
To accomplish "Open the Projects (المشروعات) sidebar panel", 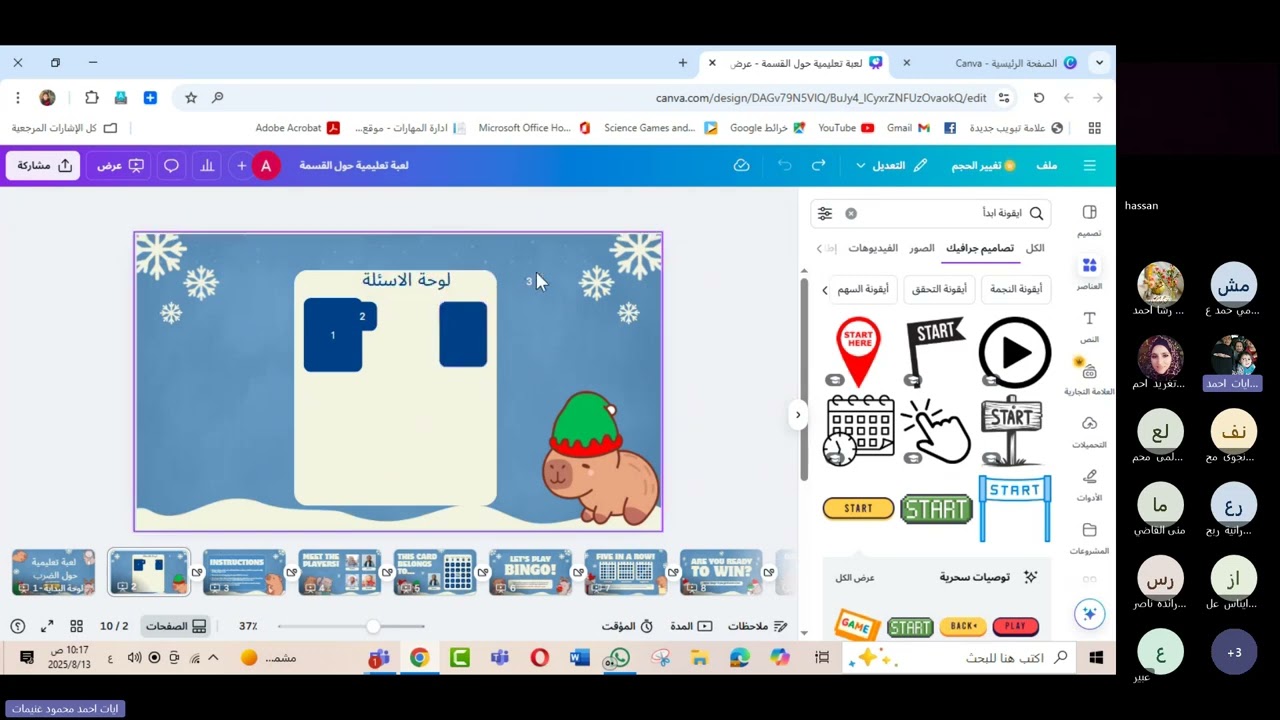I will [1089, 537].
